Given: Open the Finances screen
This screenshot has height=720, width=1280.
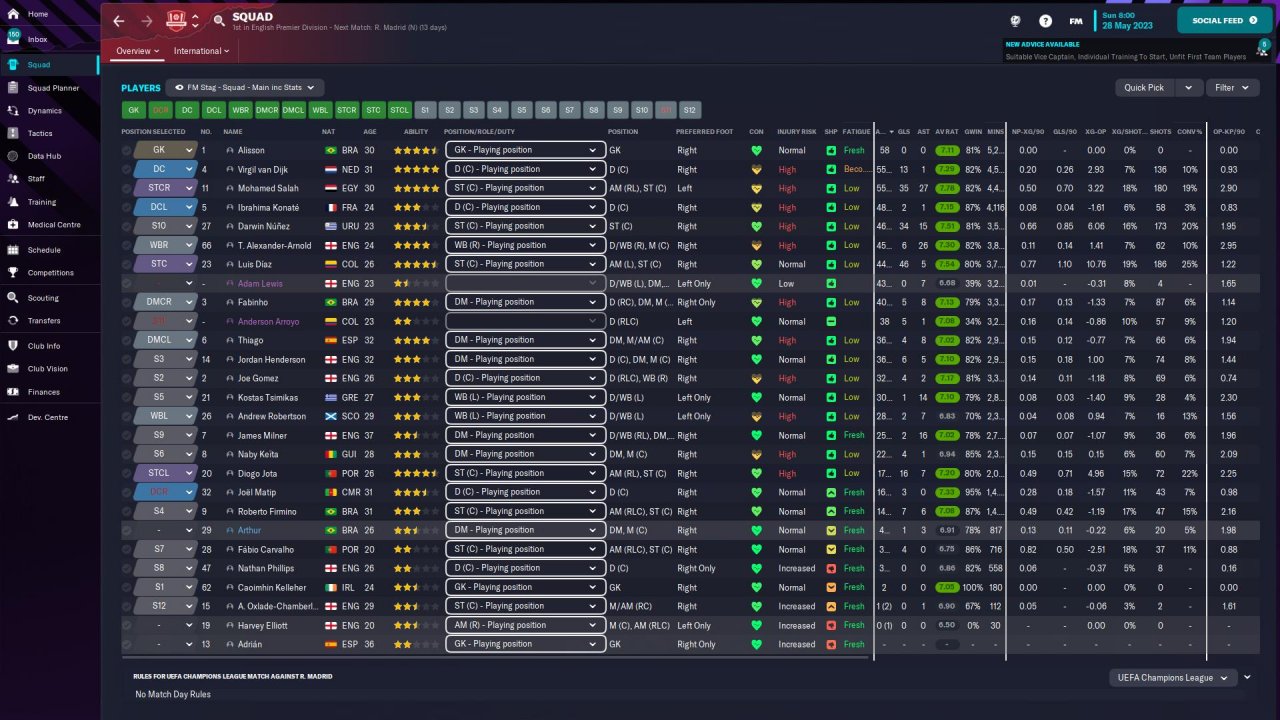Looking at the screenshot, I should tap(50, 391).
